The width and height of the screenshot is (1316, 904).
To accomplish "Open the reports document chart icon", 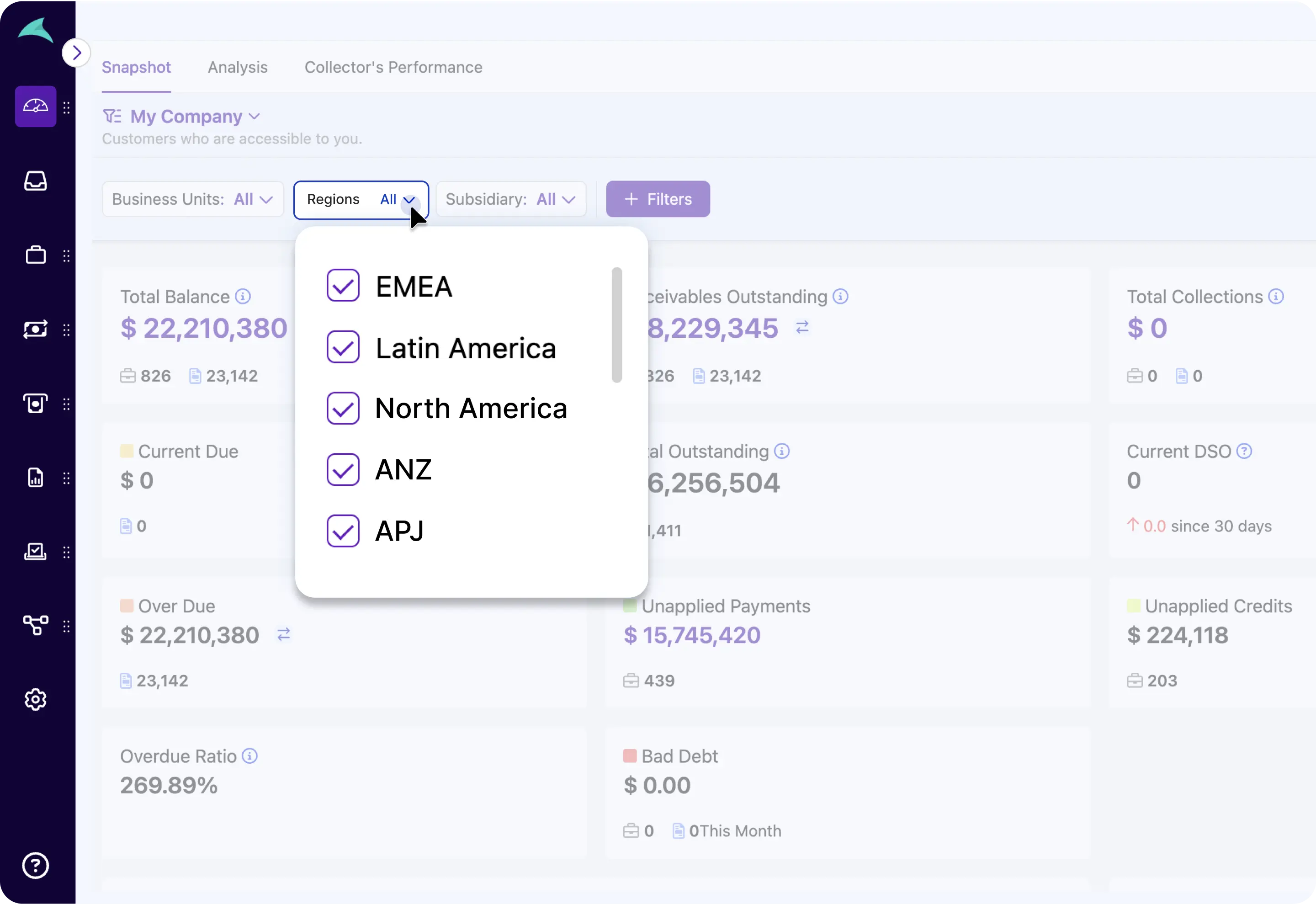I will pos(35,478).
